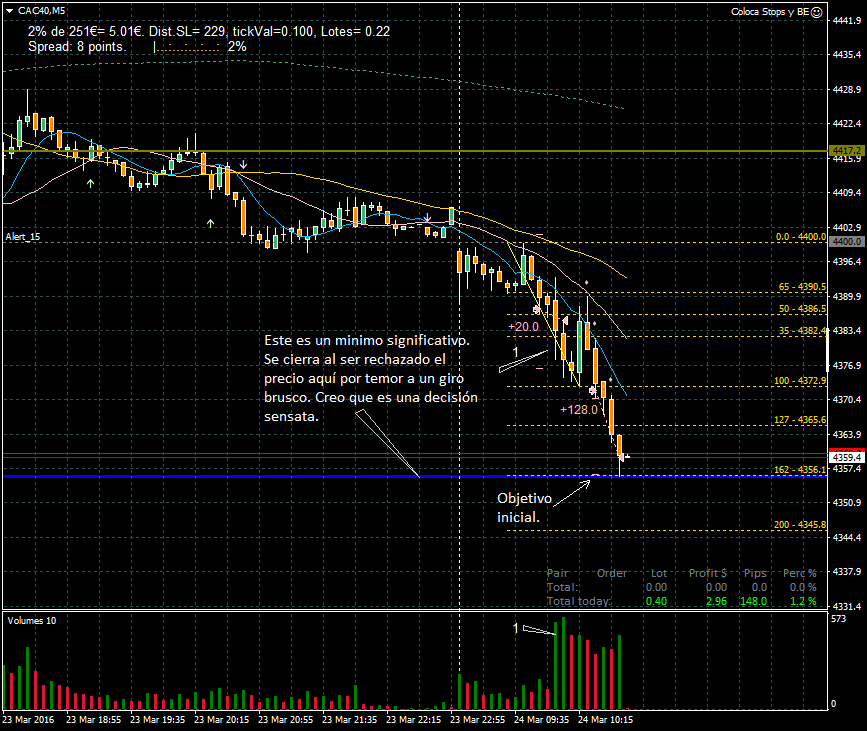Select the up arrow below the 18:55 candles
The height and width of the screenshot is (731, 867).
pos(90,184)
